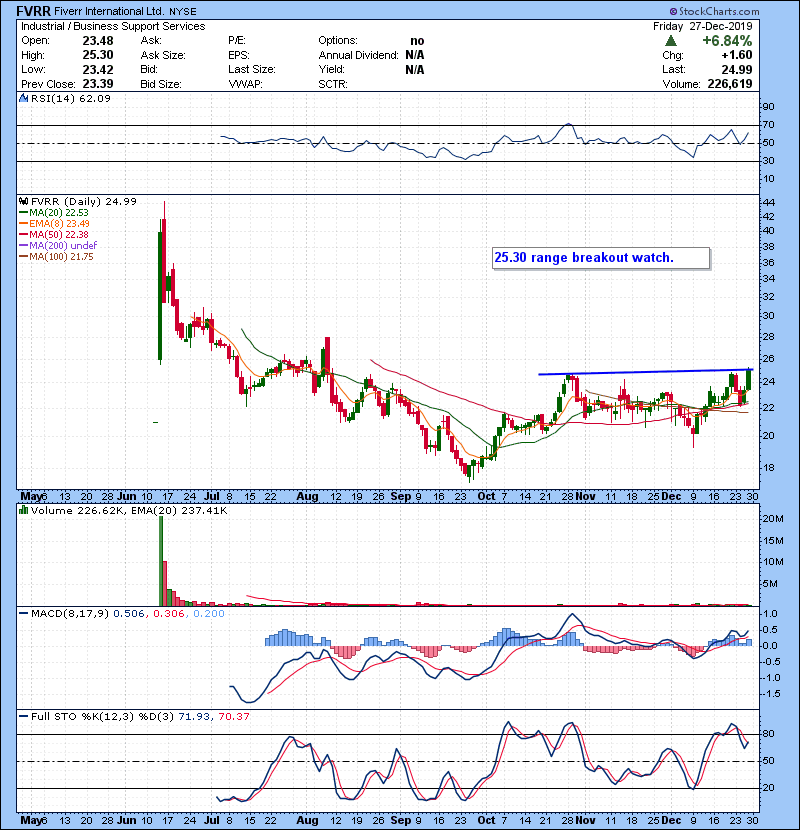The image size is (800, 830).
Task: Click the Chg value +1.60
Action: [736, 55]
